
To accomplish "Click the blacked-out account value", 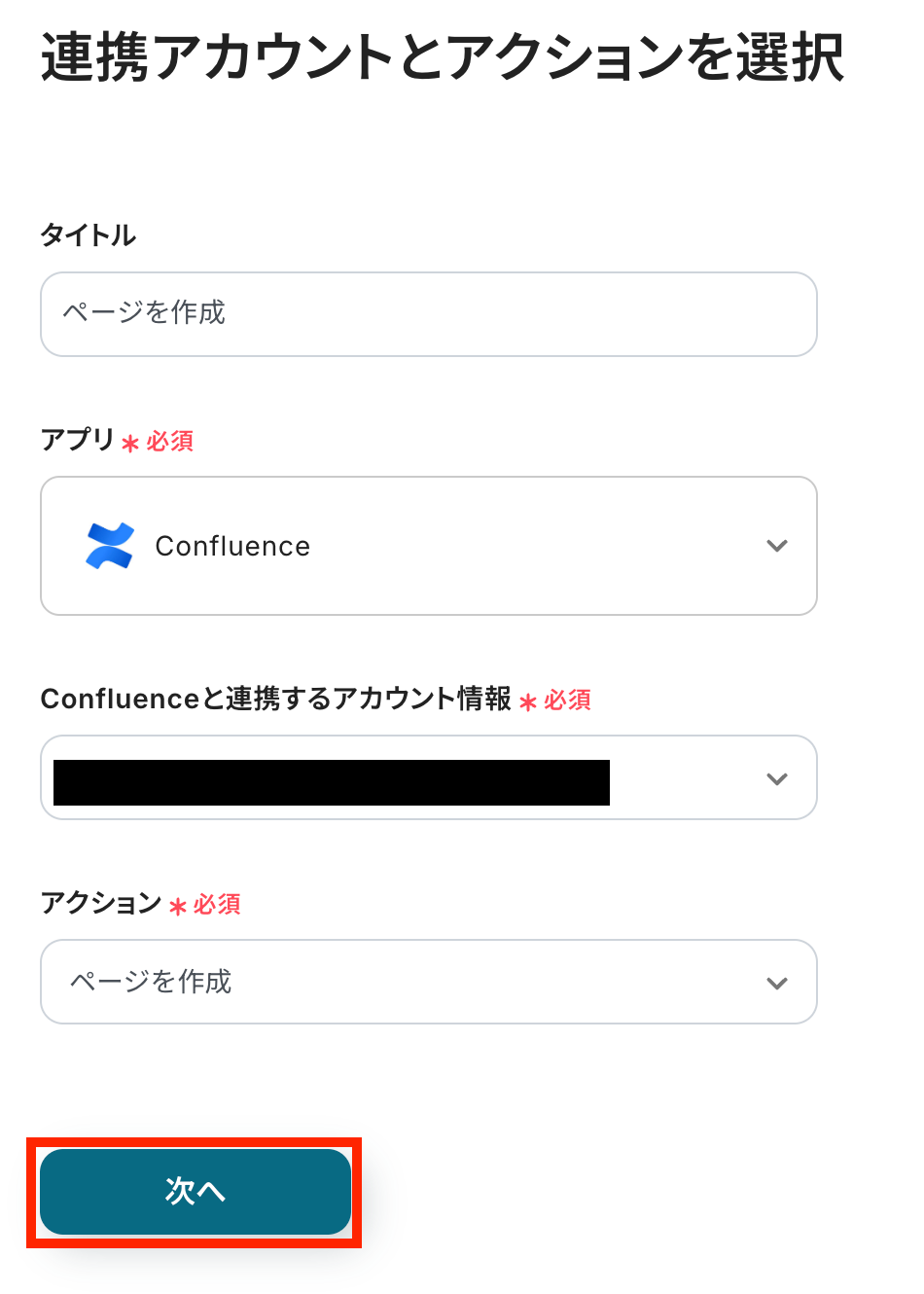I will [x=331, y=782].
